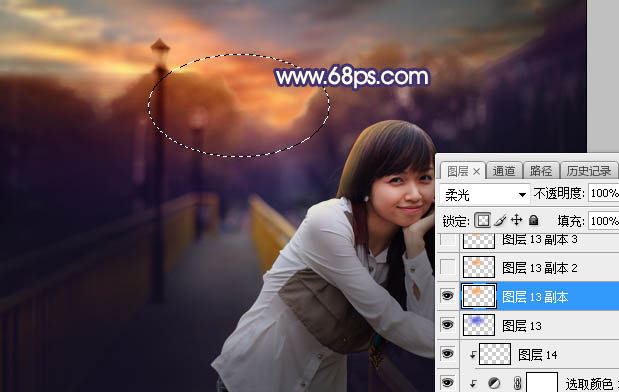Open the 柔光 blend mode dropdown

click(x=484, y=194)
